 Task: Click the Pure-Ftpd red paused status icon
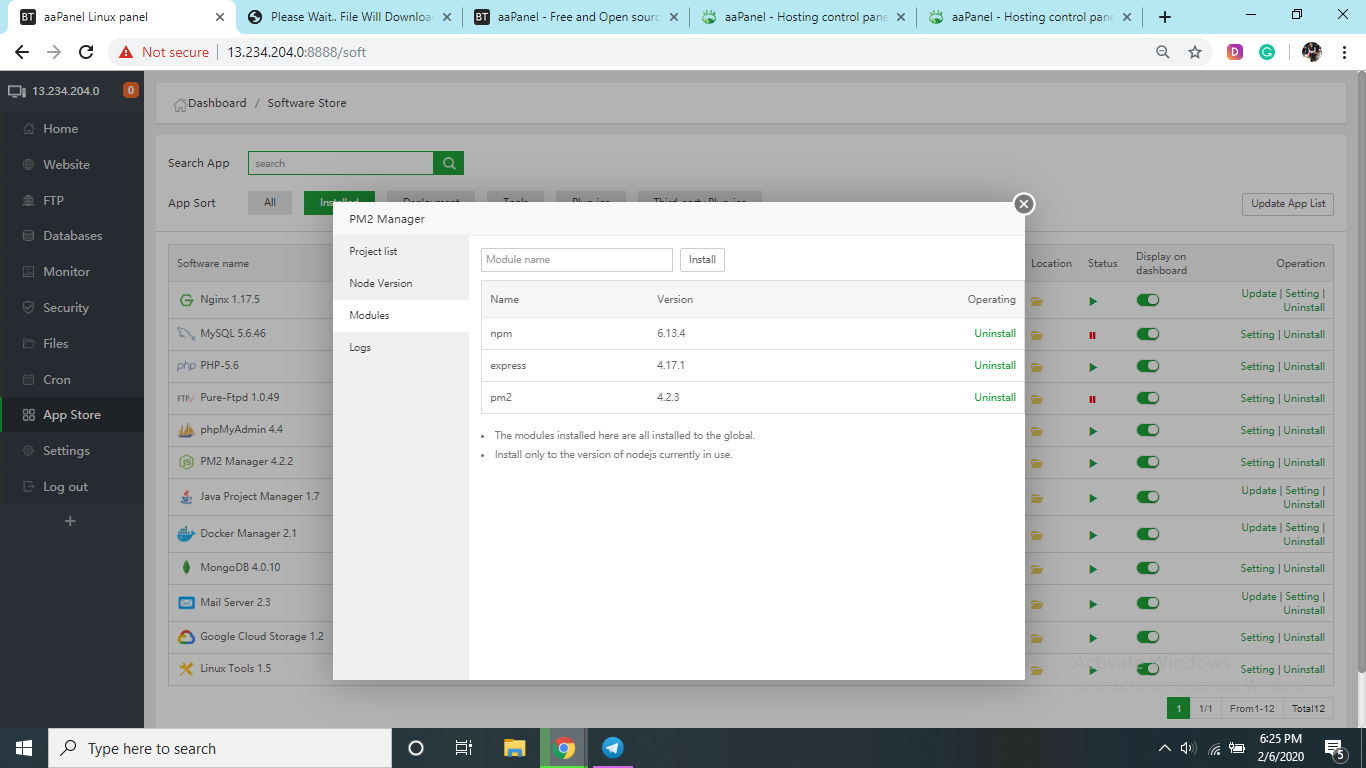[1092, 399]
